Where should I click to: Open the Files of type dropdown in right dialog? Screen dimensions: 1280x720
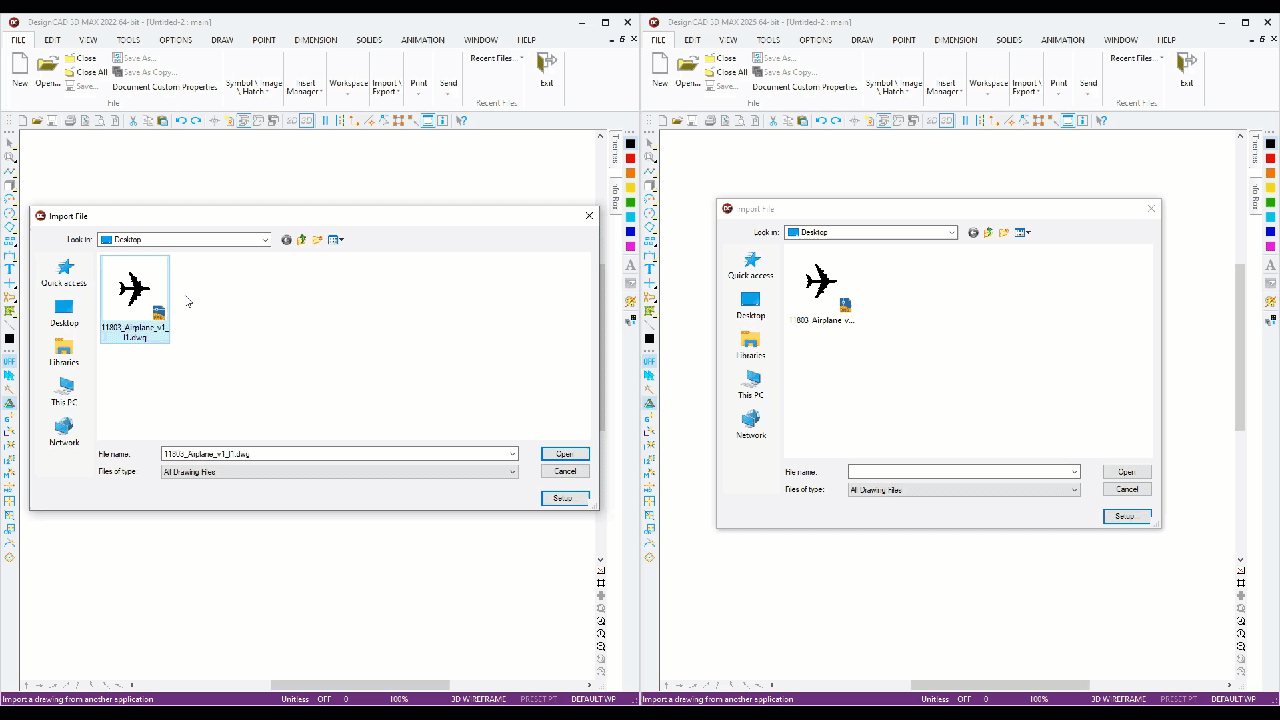[964, 490]
